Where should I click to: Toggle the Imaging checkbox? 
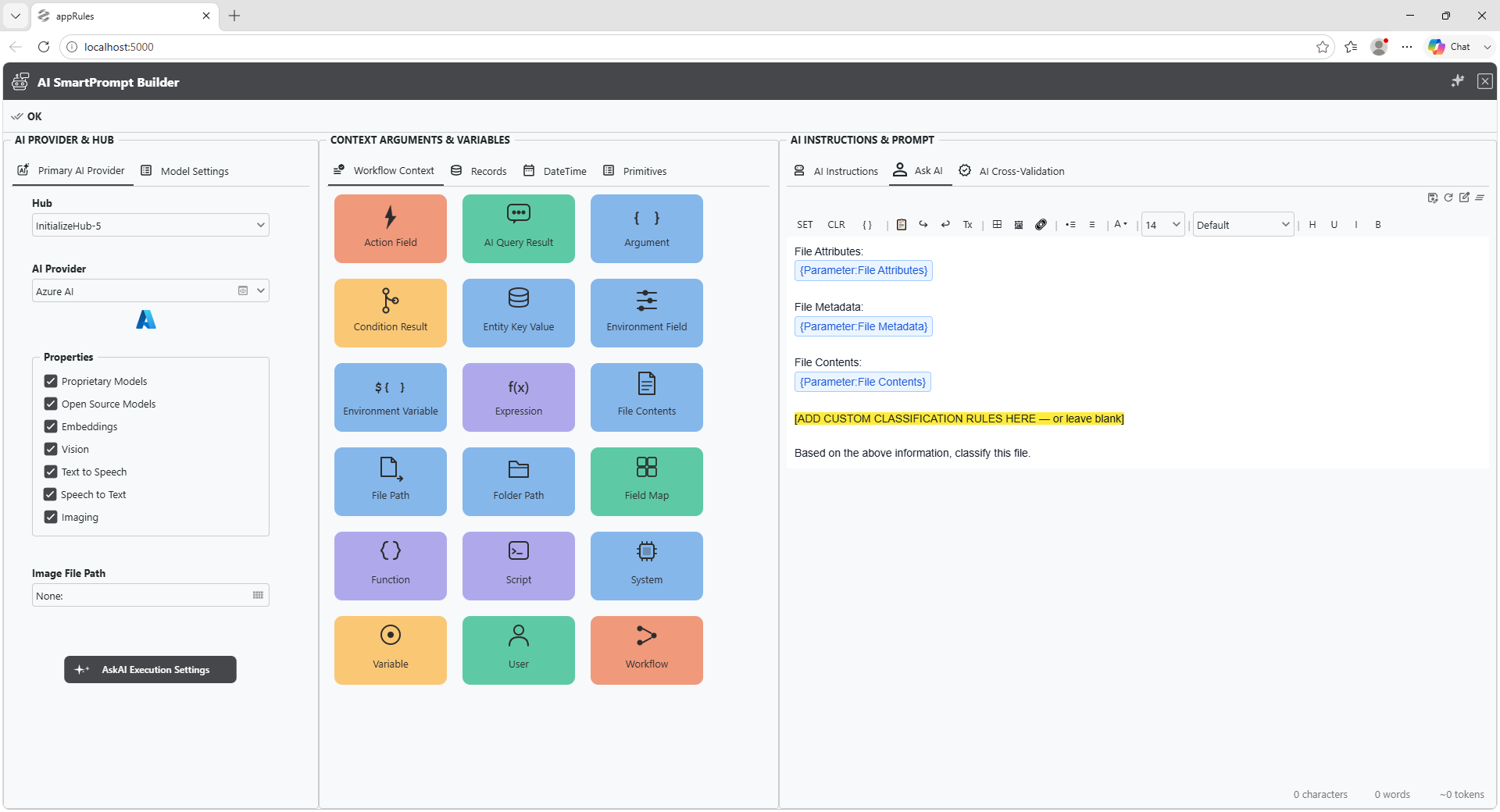click(51, 517)
